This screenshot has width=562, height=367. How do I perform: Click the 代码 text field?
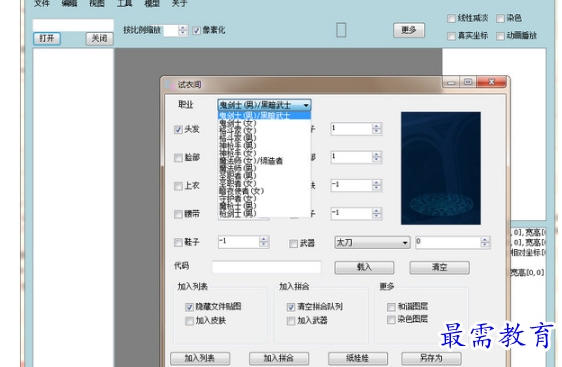(x=266, y=267)
